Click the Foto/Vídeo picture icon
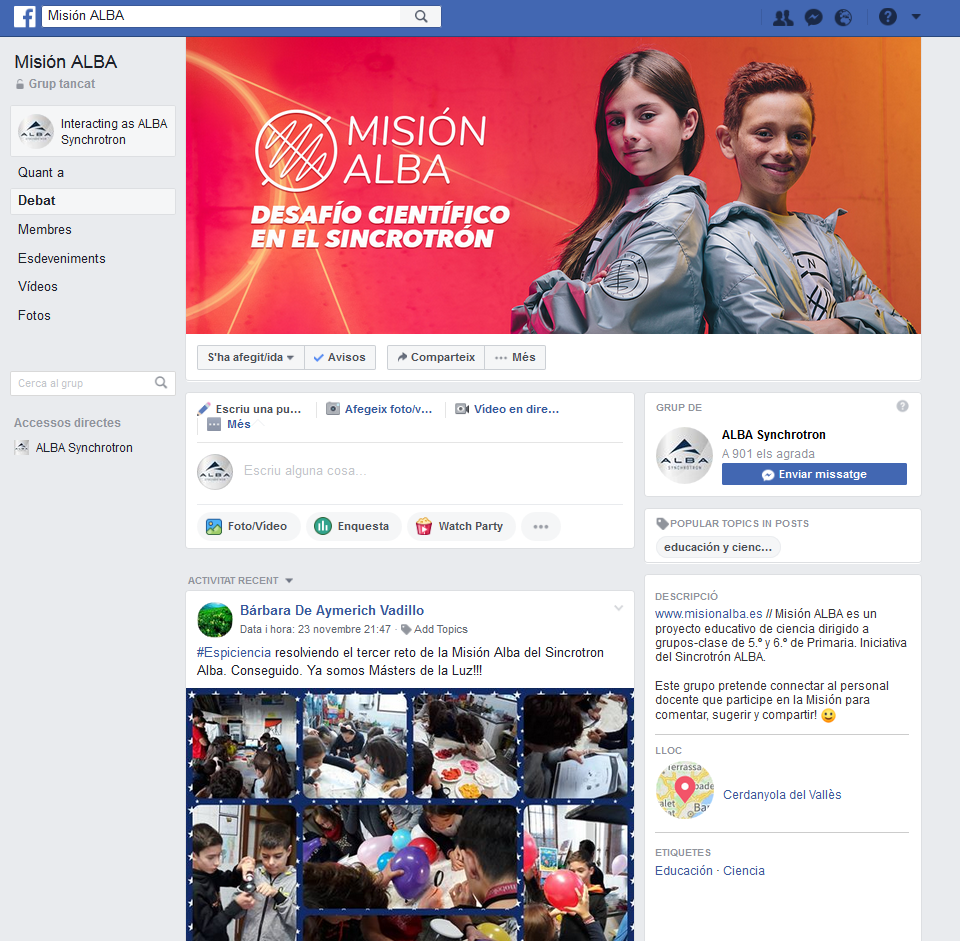Screen dimensions: 960x941 point(214,526)
